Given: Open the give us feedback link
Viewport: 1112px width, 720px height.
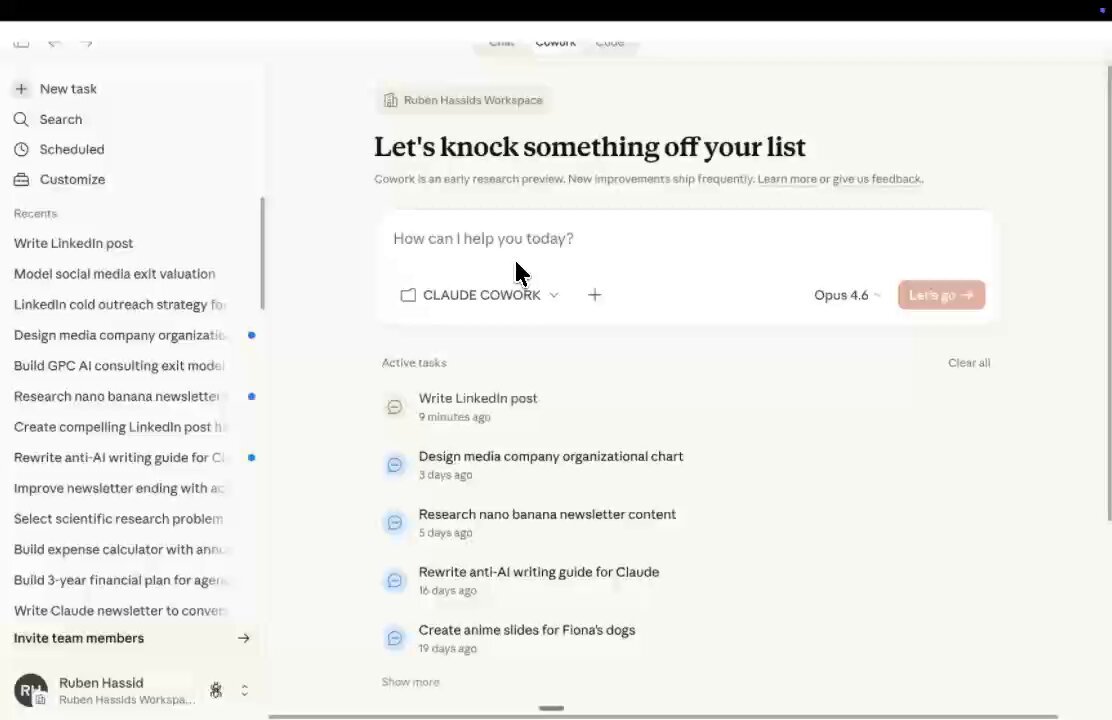Looking at the screenshot, I should (877, 179).
